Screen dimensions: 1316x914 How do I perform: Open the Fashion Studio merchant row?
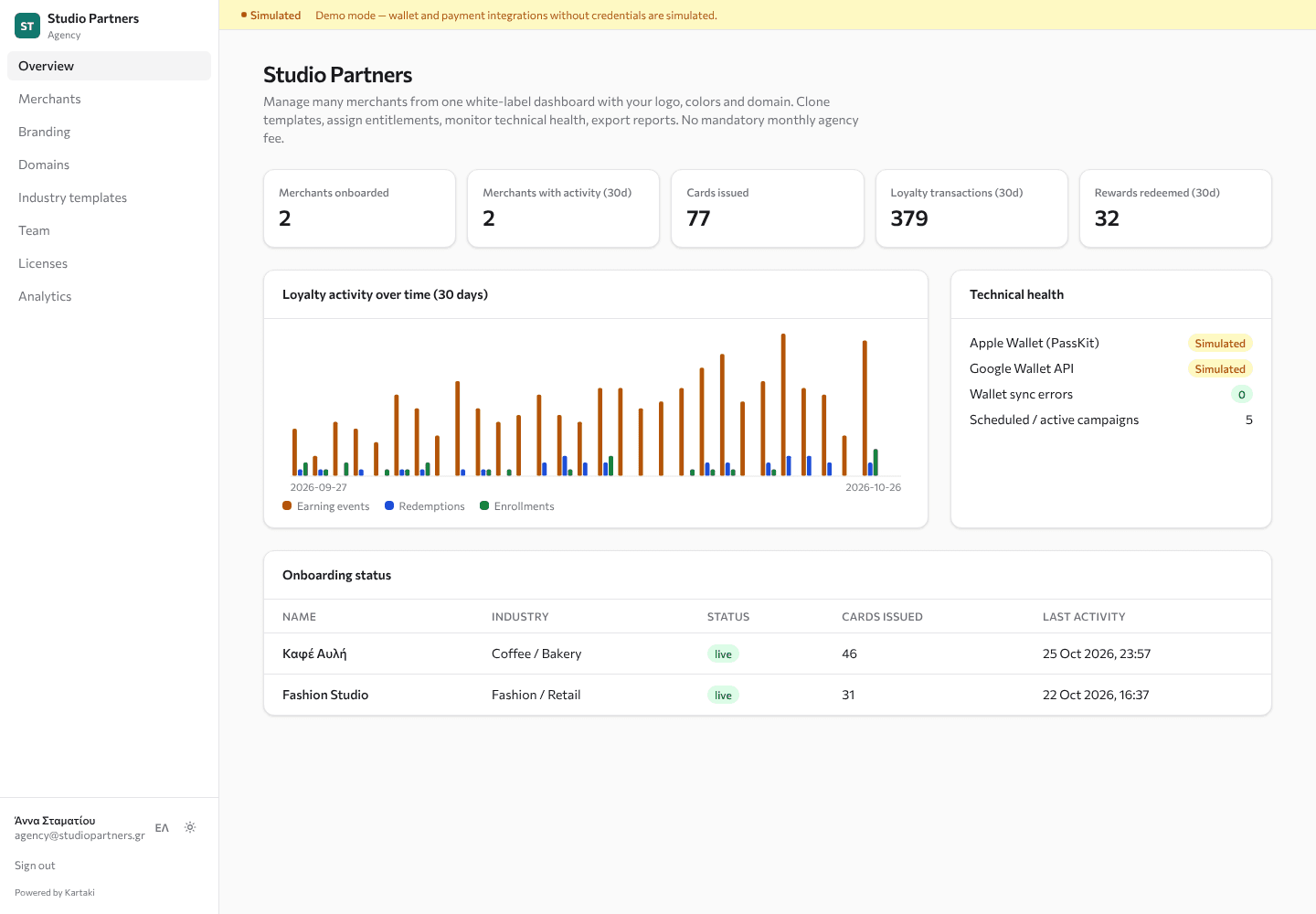pyautogui.click(x=768, y=695)
